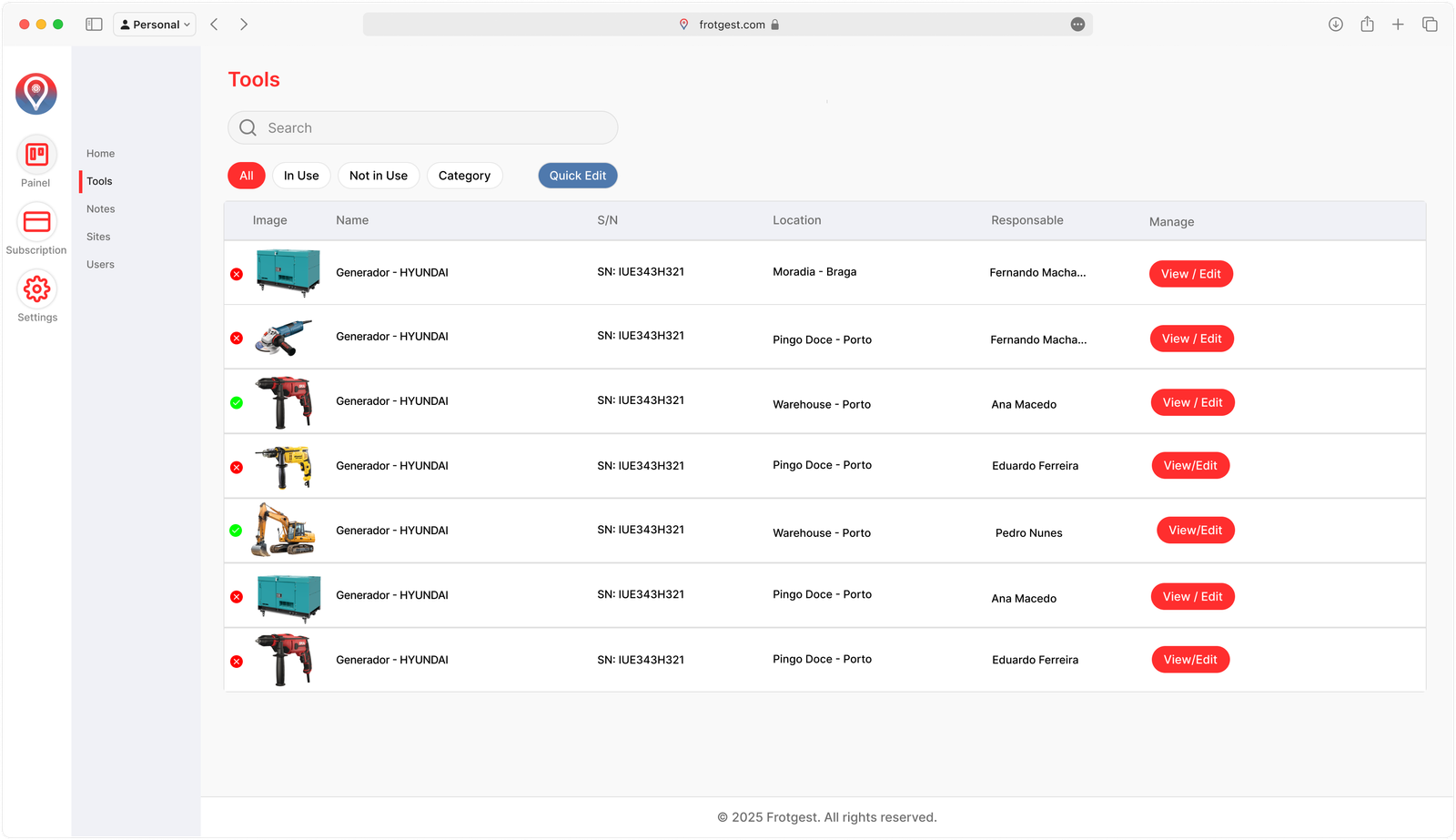The width and height of the screenshot is (1456, 840).
Task: Click View / Edit for Moradia - Braga
Action: tap(1191, 274)
